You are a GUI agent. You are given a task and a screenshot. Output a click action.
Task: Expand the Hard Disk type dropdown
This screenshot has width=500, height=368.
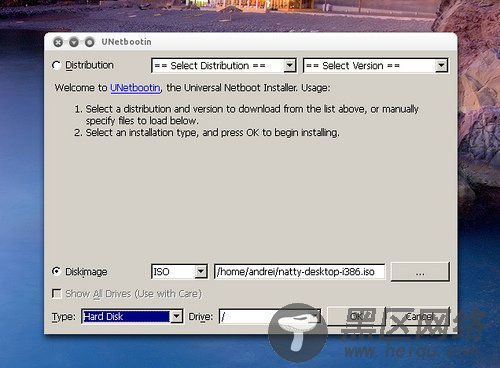pos(132,316)
